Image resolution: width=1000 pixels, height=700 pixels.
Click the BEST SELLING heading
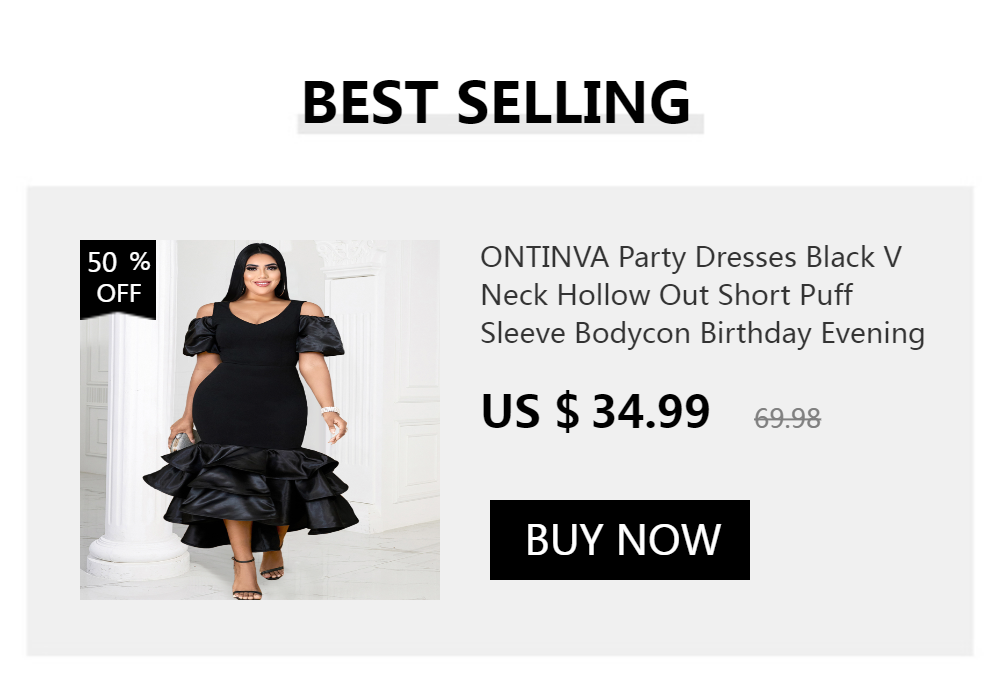(496, 102)
